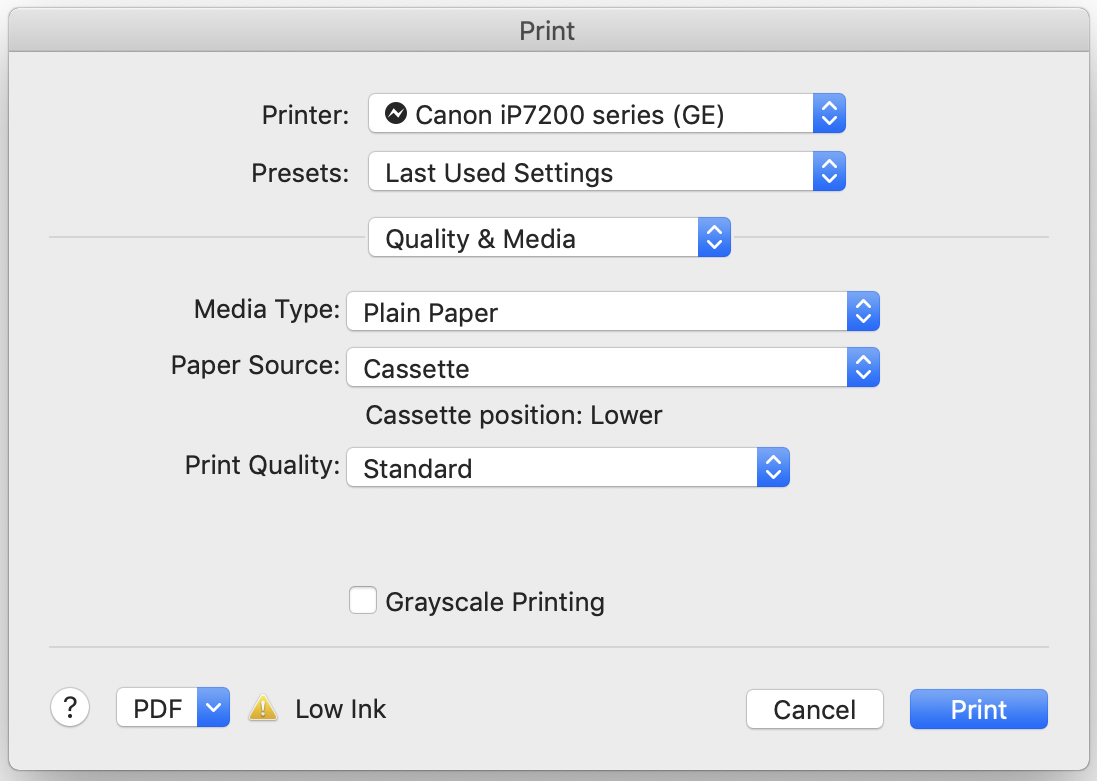Open the Printer selection dropdown
The width and height of the screenshot is (1097, 781).
coord(607,113)
